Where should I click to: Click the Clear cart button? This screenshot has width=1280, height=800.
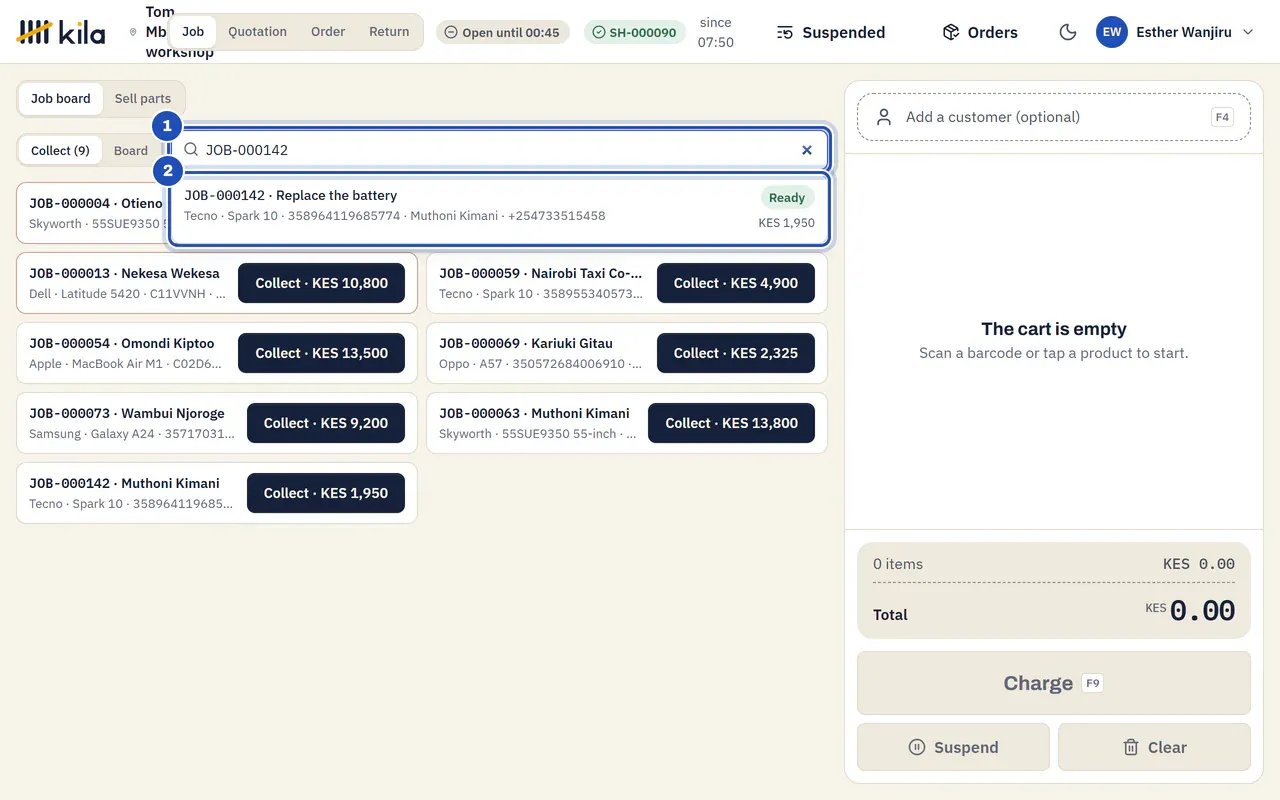[x=1154, y=747]
